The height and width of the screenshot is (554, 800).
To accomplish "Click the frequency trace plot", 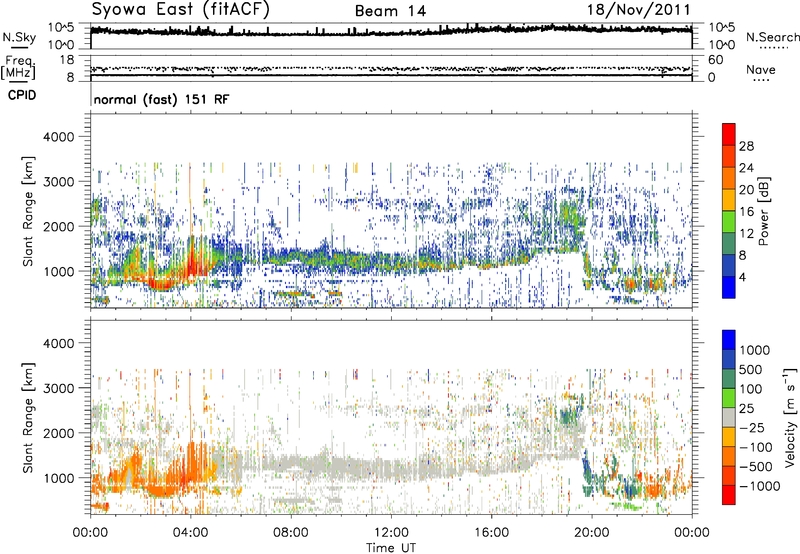I will [x=391, y=68].
